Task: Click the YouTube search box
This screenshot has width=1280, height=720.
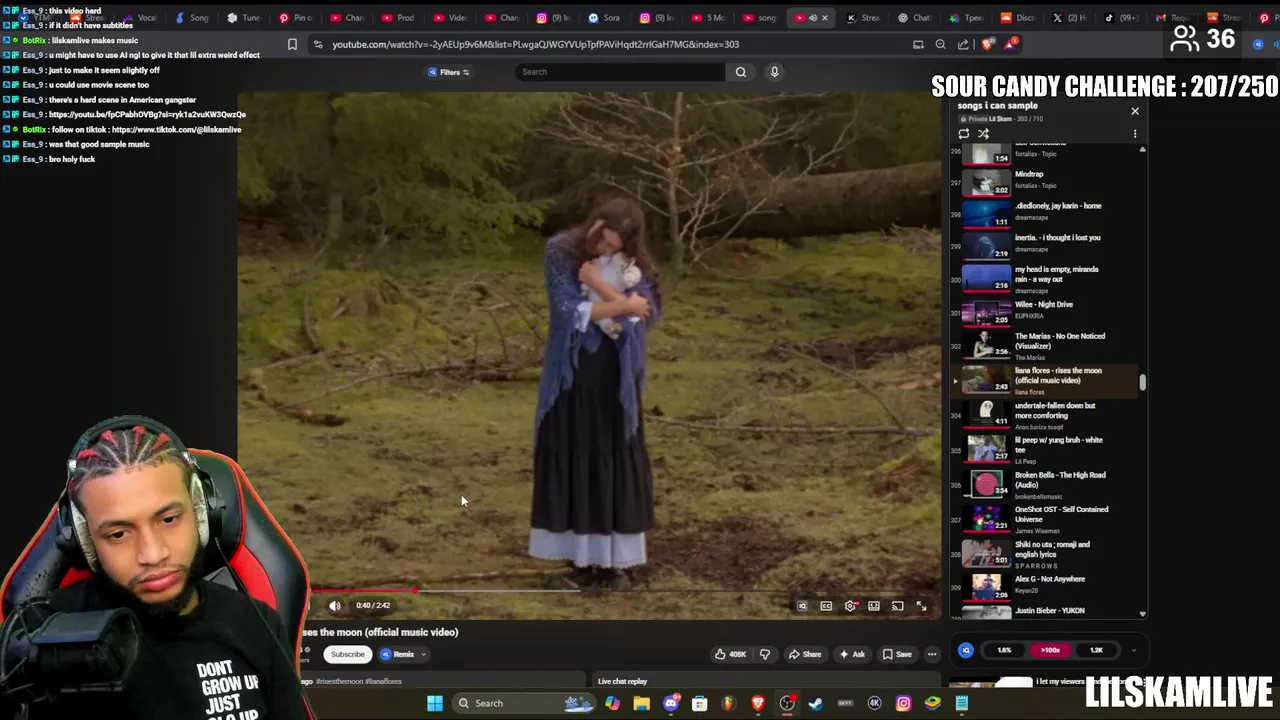Action: 620,72
